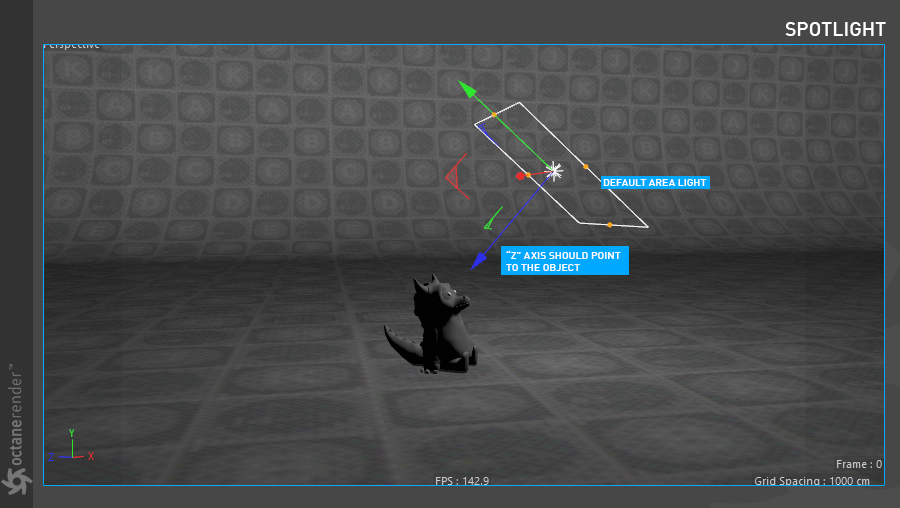Click the red rotation arc gizmo
900x508 pixels.
coord(453,178)
